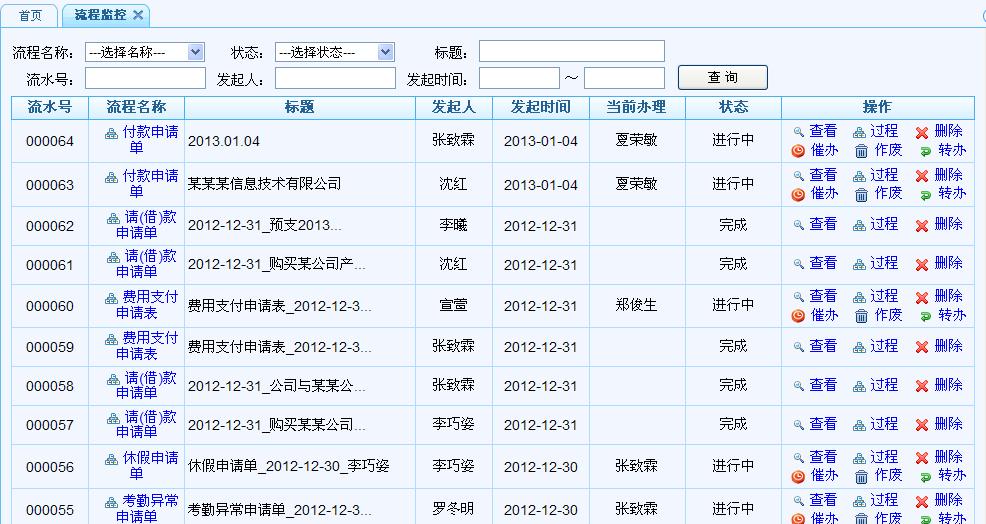The height and width of the screenshot is (524, 986).
Task: Focus the 标题 input field
Action: coord(572,51)
